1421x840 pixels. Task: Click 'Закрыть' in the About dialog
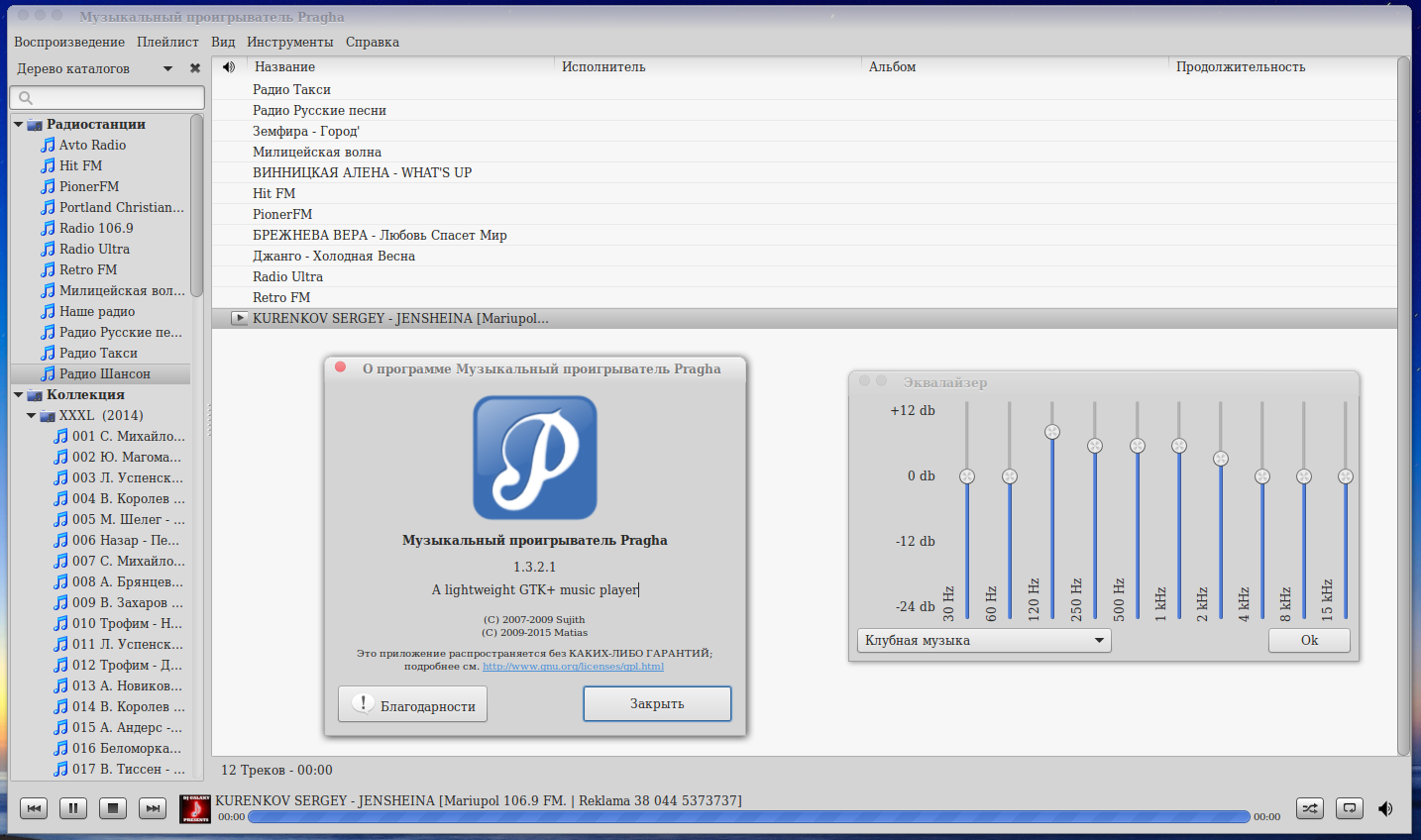pyautogui.click(x=657, y=703)
